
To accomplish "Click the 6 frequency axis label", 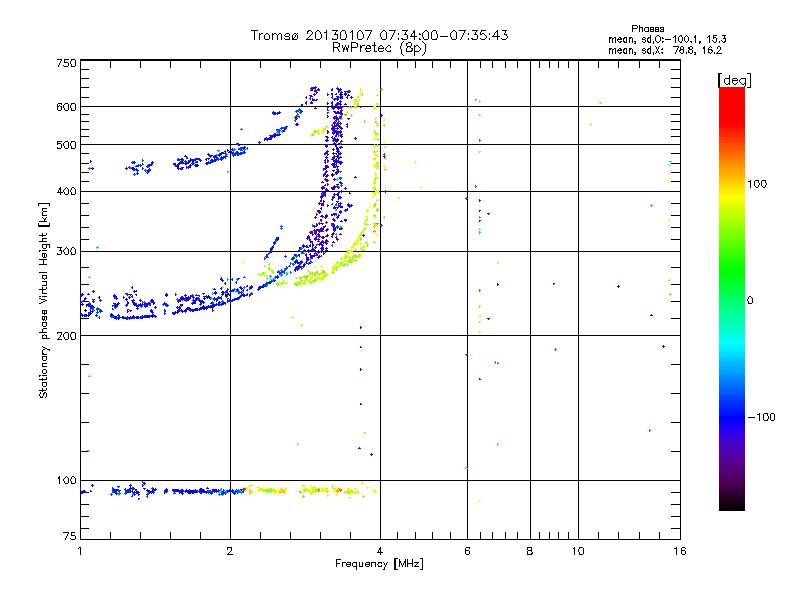I will [467, 551].
